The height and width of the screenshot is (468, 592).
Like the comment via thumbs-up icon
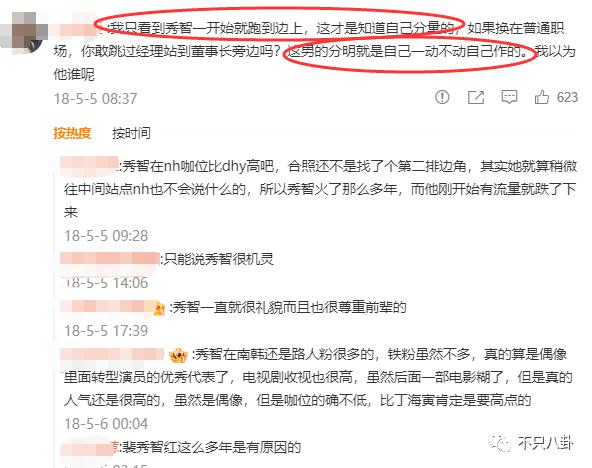tap(541, 97)
